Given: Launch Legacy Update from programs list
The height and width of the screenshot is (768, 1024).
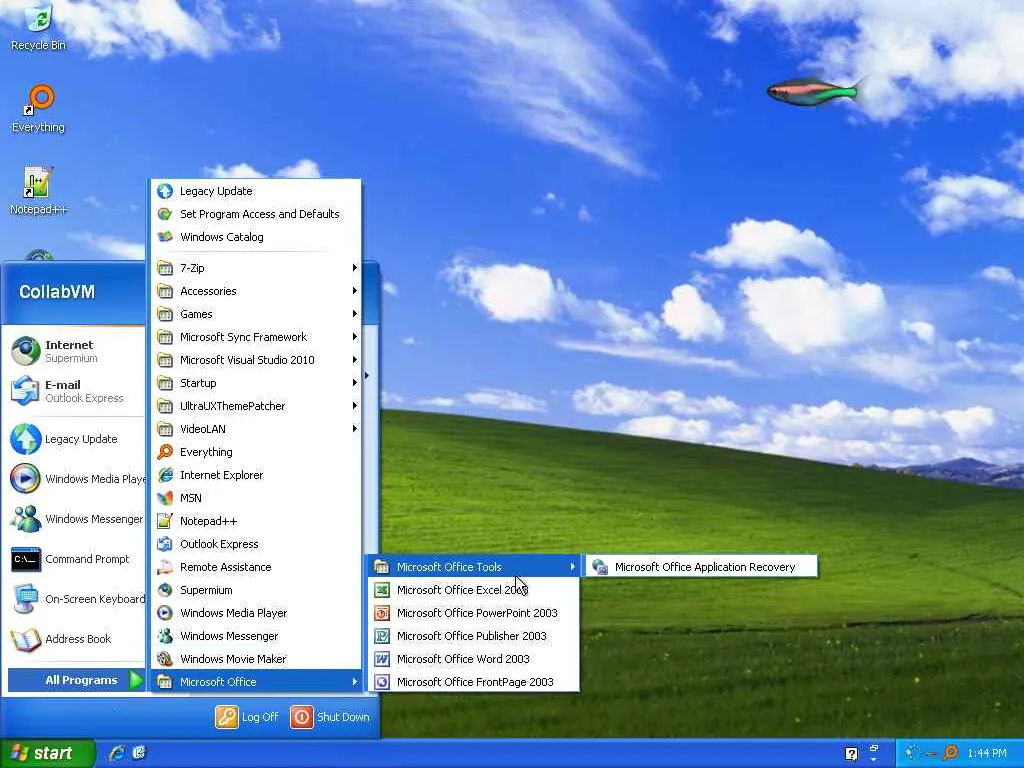Looking at the screenshot, I should [255, 191].
